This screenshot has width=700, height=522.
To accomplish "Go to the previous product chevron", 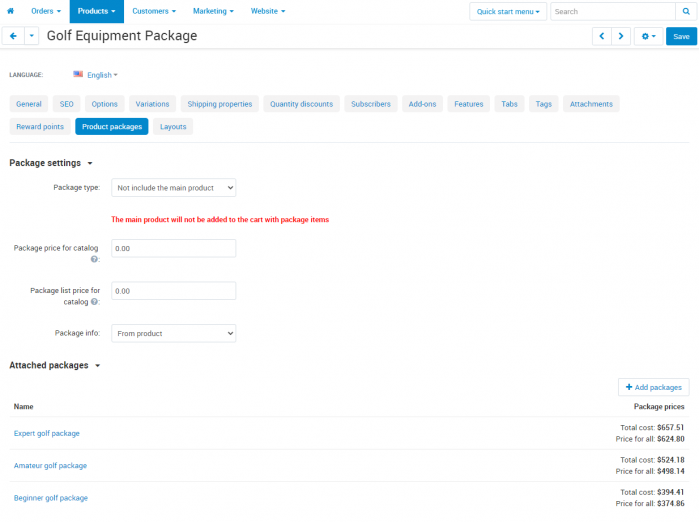I will click(x=602, y=36).
